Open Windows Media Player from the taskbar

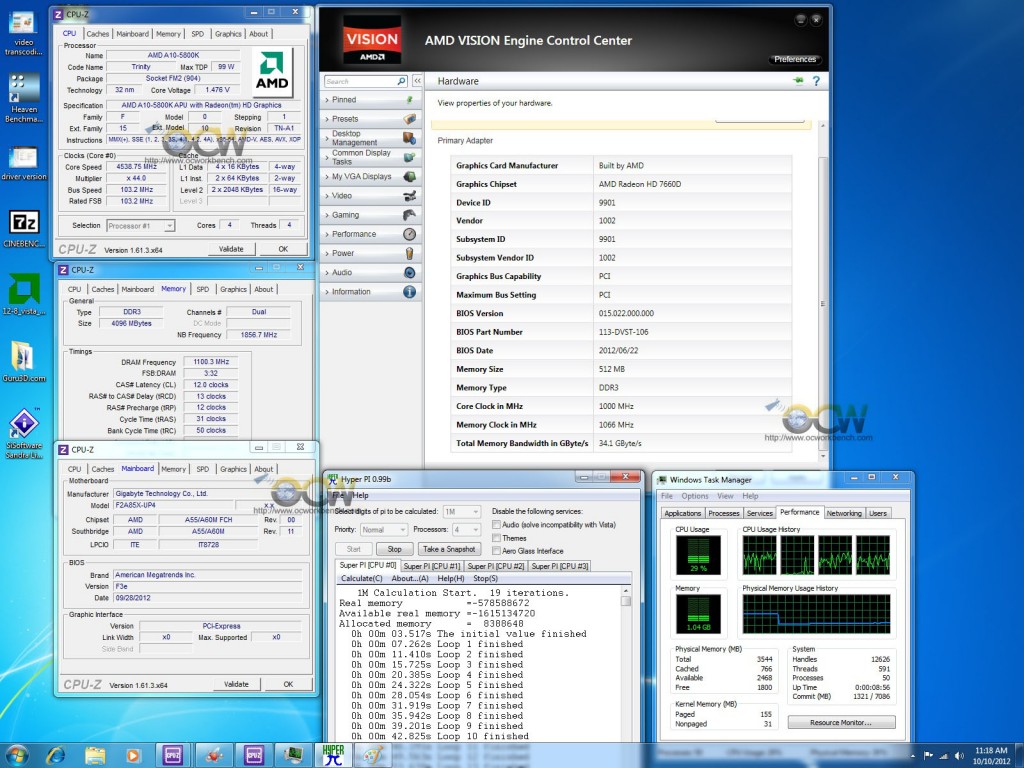click(133, 756)
